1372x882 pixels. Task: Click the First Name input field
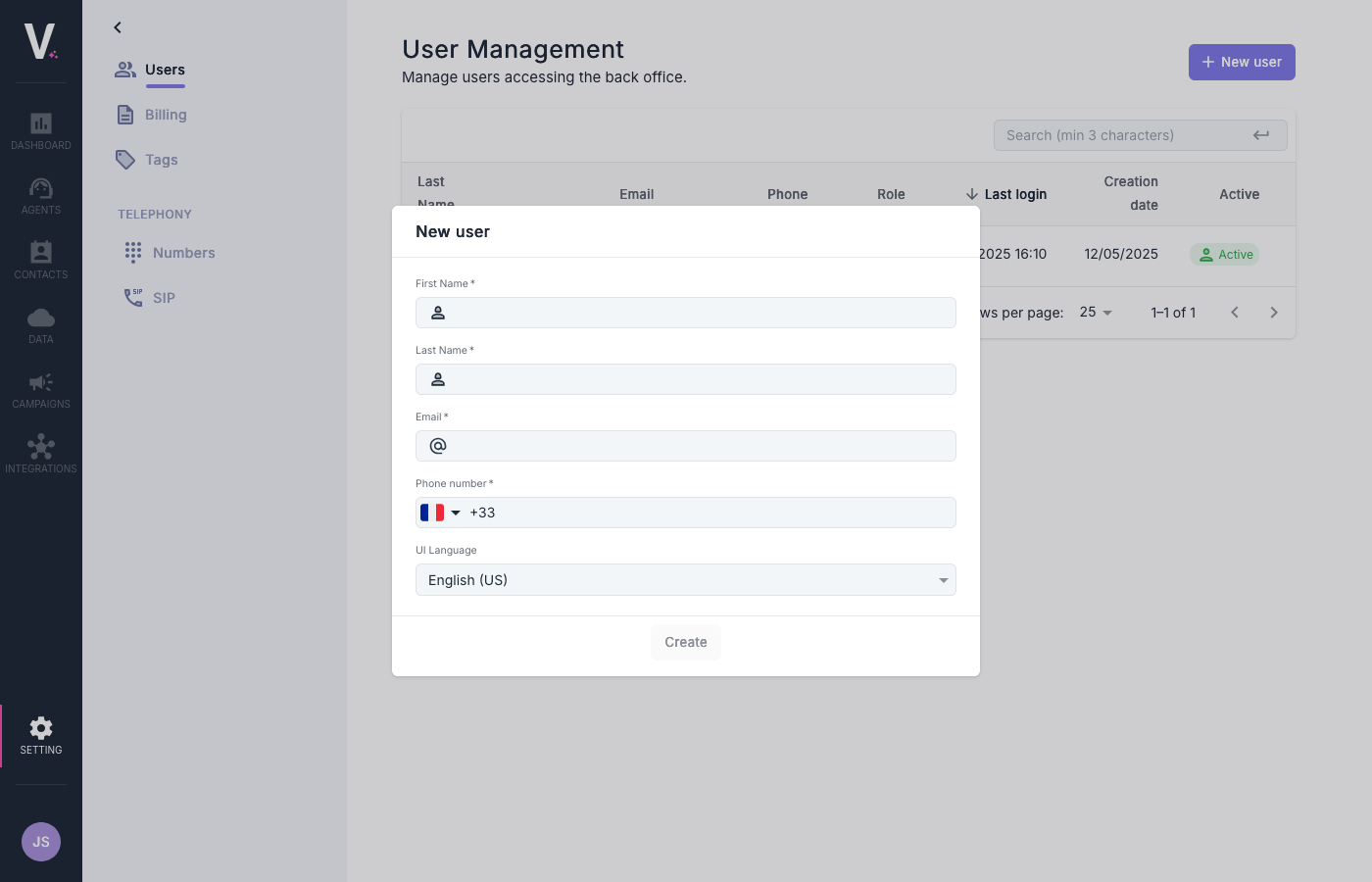tap(686, 312)
